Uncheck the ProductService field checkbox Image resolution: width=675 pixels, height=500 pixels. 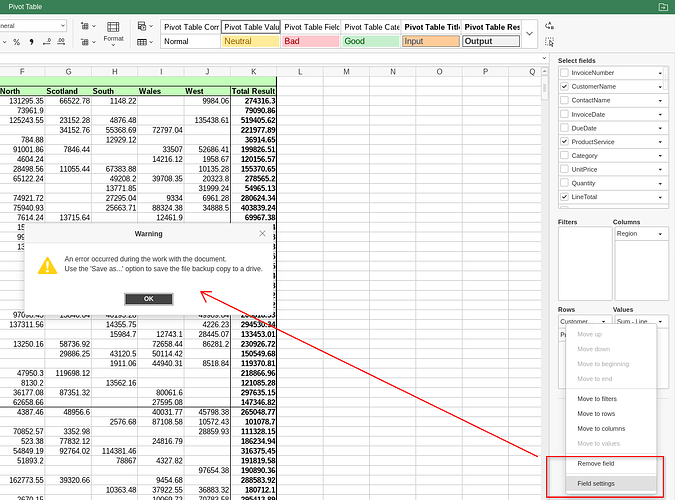pos(564,142)
